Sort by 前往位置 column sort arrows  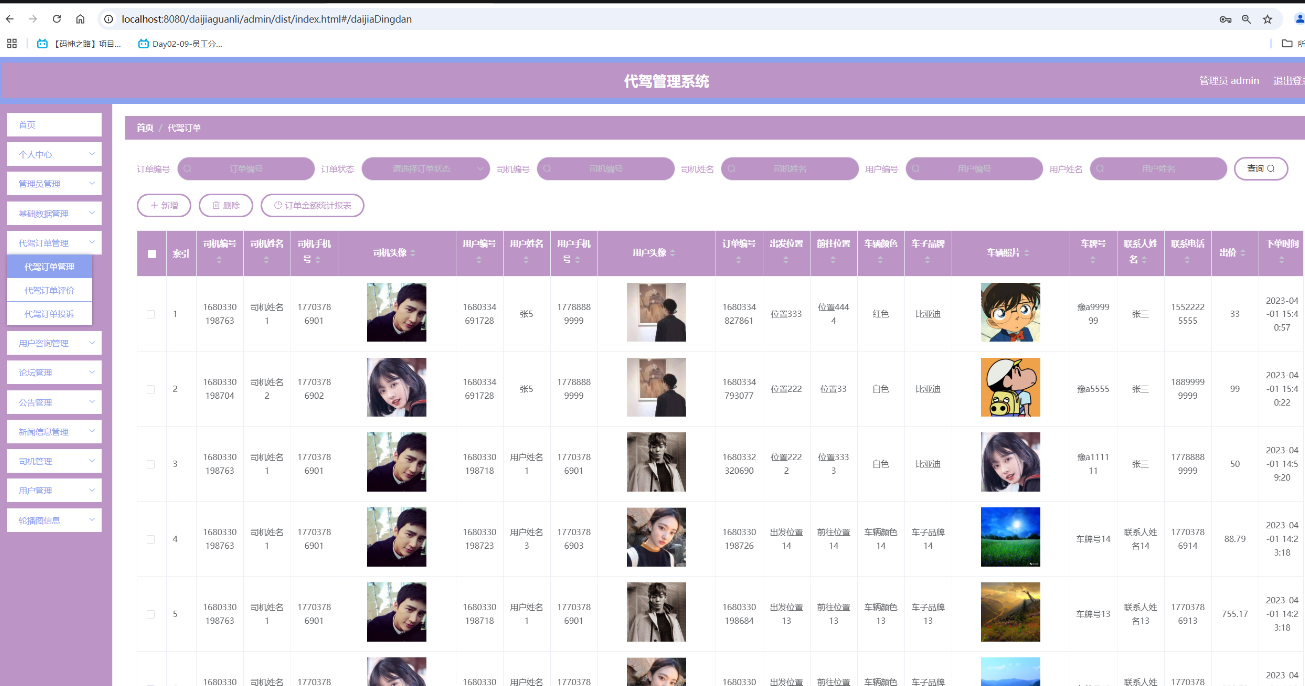[x=833, y=260]
